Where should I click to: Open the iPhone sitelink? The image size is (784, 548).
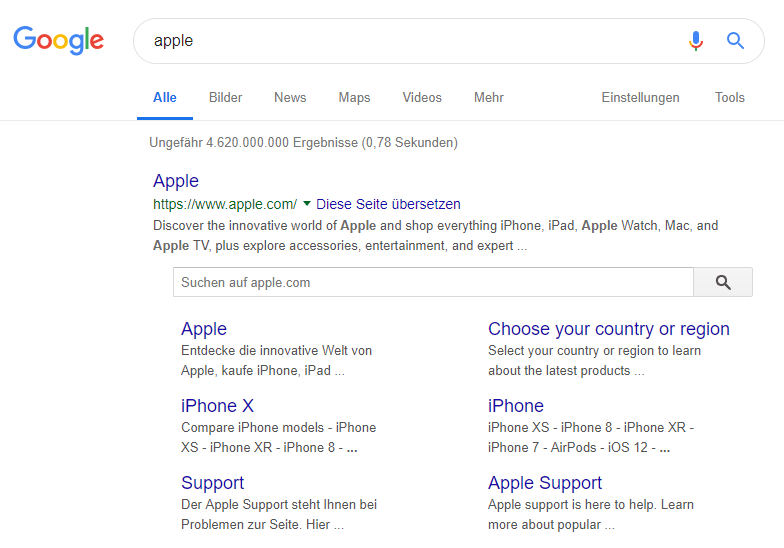point(516,406)
